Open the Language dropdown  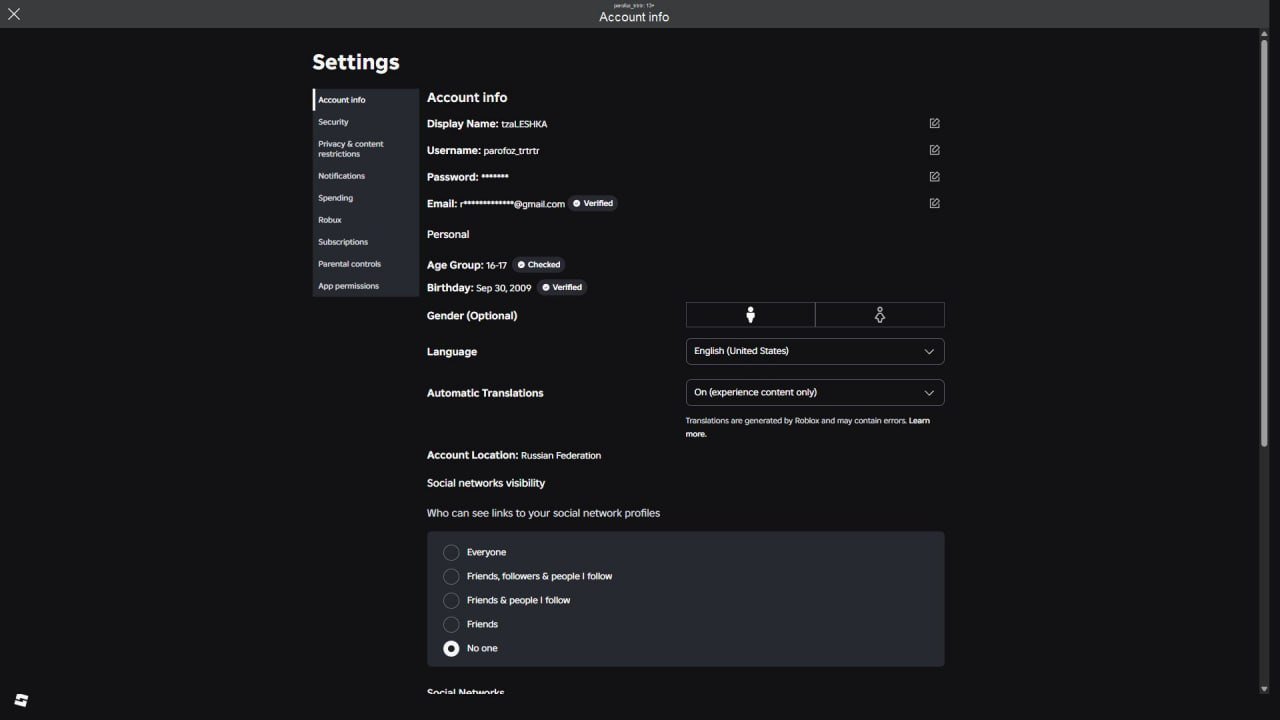point(815,351)
